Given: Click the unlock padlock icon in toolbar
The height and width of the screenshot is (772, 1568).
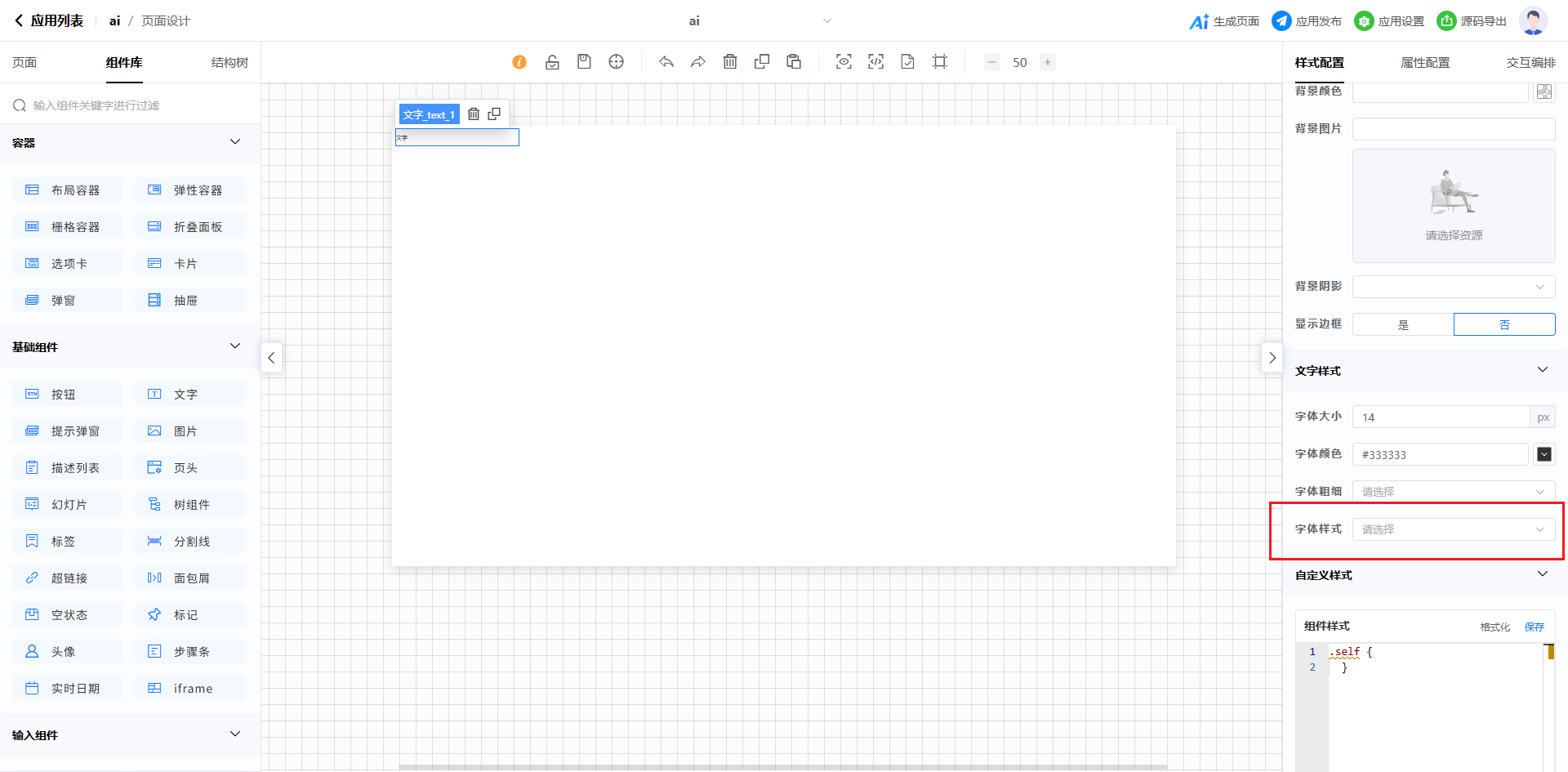Looking at the screenshot, I should (552, 62).
